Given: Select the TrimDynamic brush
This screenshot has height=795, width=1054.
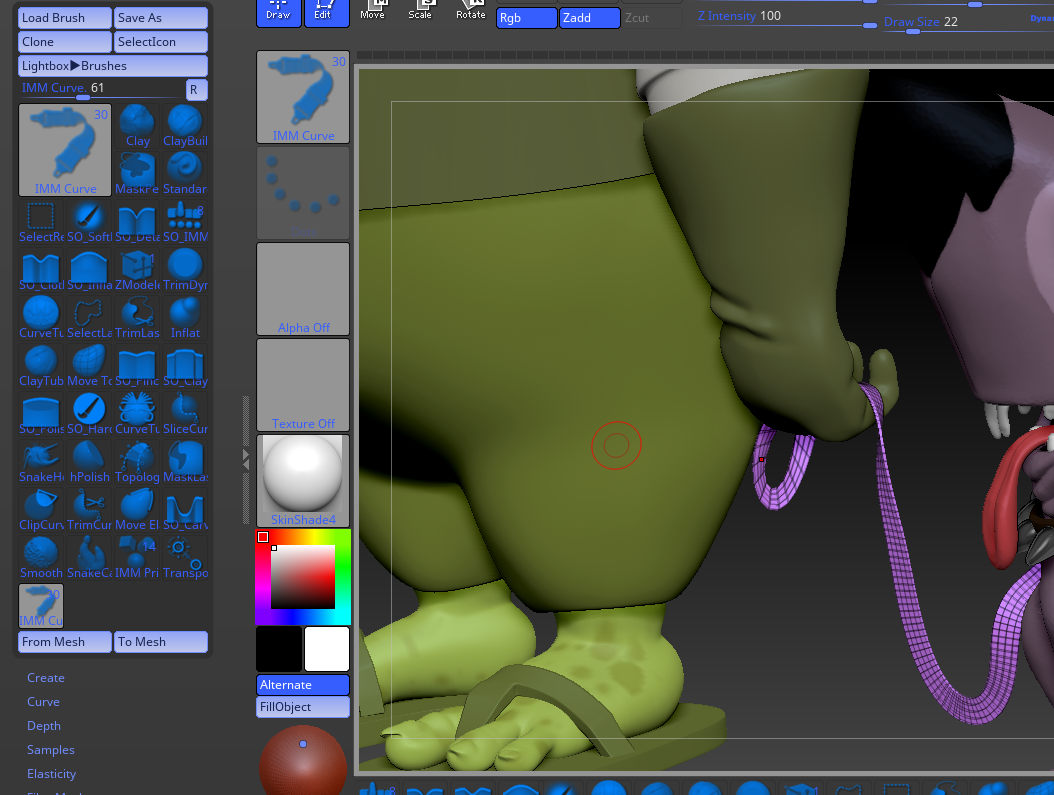Looking at the screenshot, I should coord(185,269).
